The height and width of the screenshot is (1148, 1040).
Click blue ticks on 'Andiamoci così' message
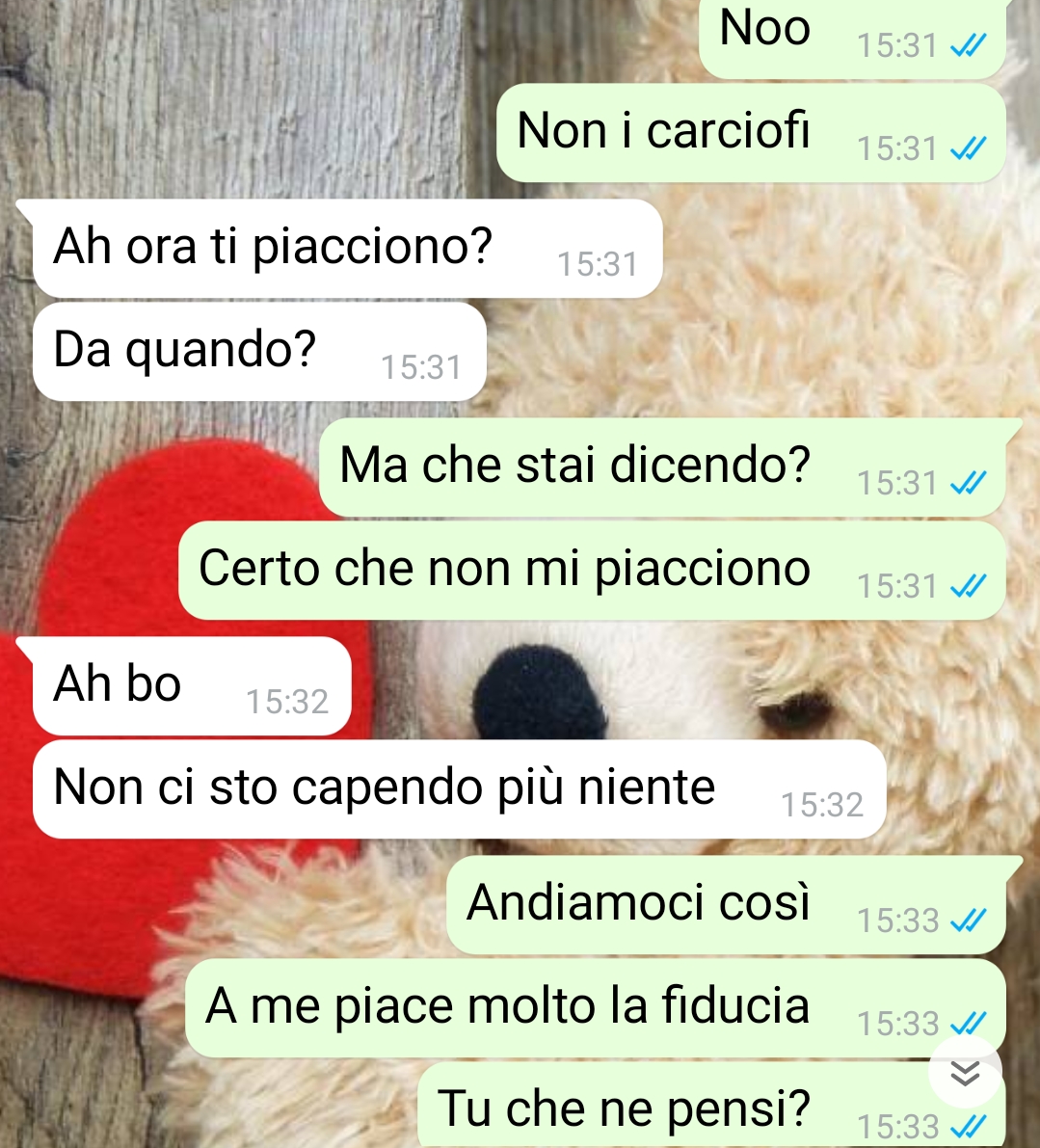point(968,921)
